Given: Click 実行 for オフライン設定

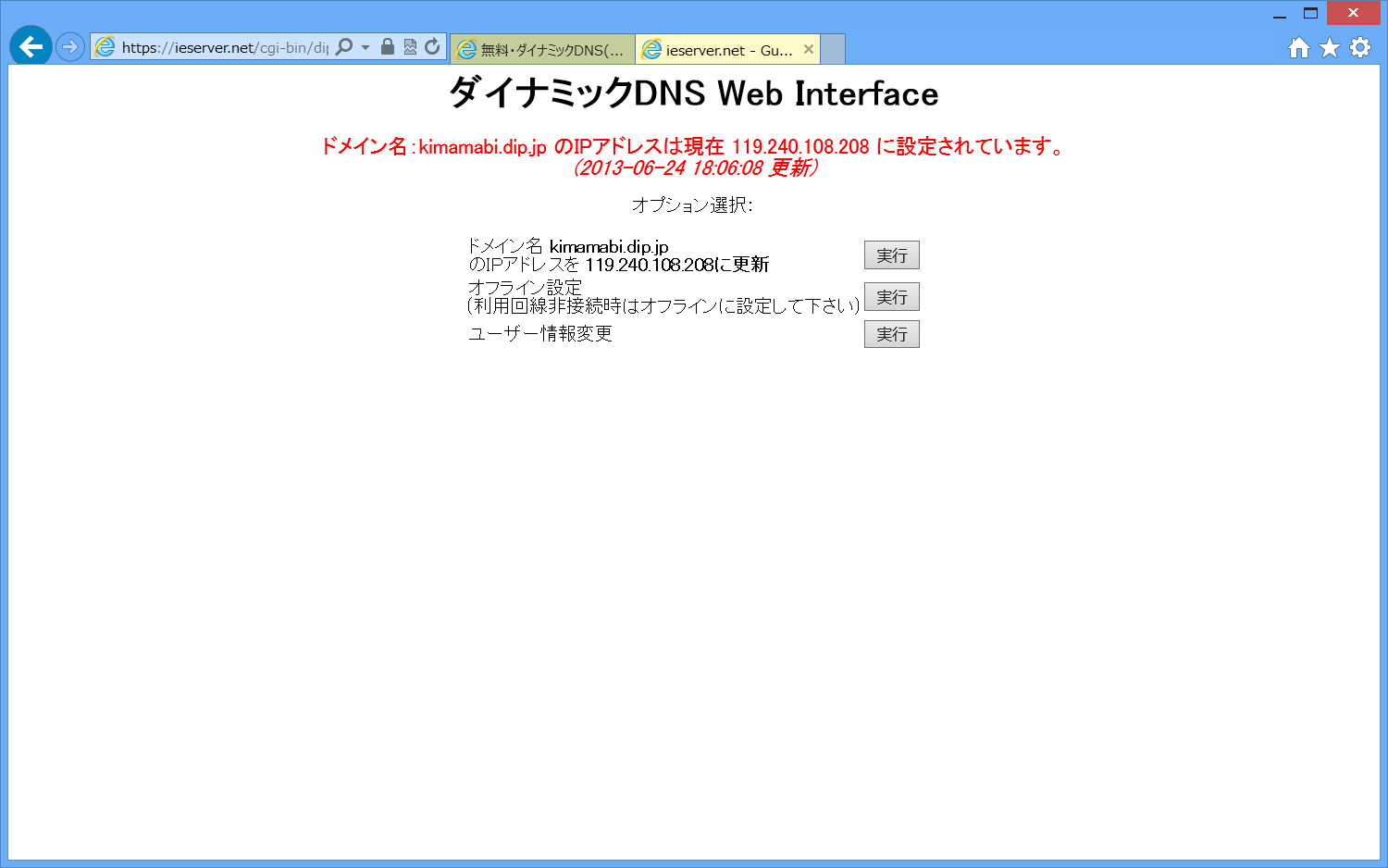Looking at the screenshot, I should tap(890, 296).
